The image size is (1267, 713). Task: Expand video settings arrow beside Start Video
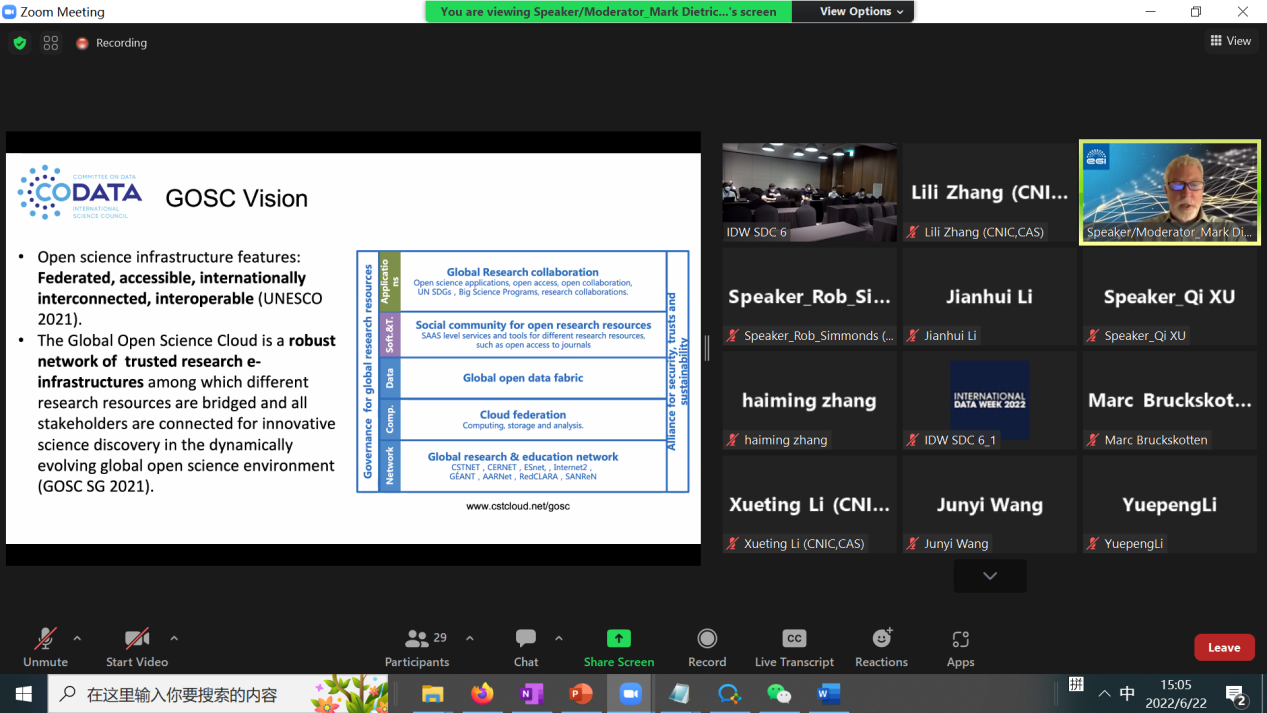(x=174, y=638)
